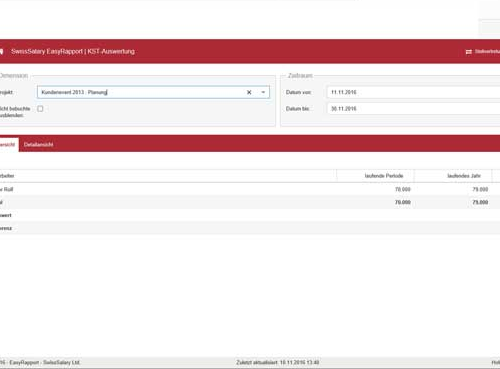
Task: Click the Projekt combo box showing Kundenevent 2013
Action: pos(153,92)
